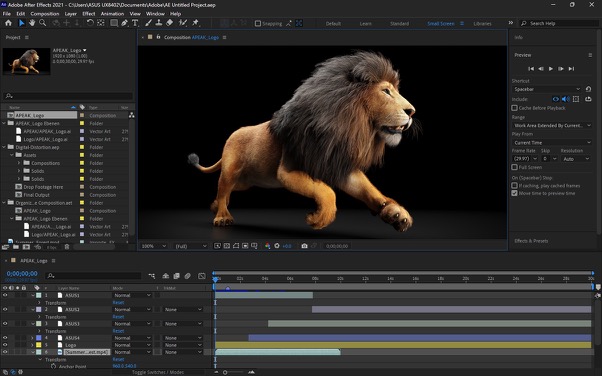602x376 pixels.
Task: Click the Graph Editor icon in timeline
Action: tap(202, 276)
